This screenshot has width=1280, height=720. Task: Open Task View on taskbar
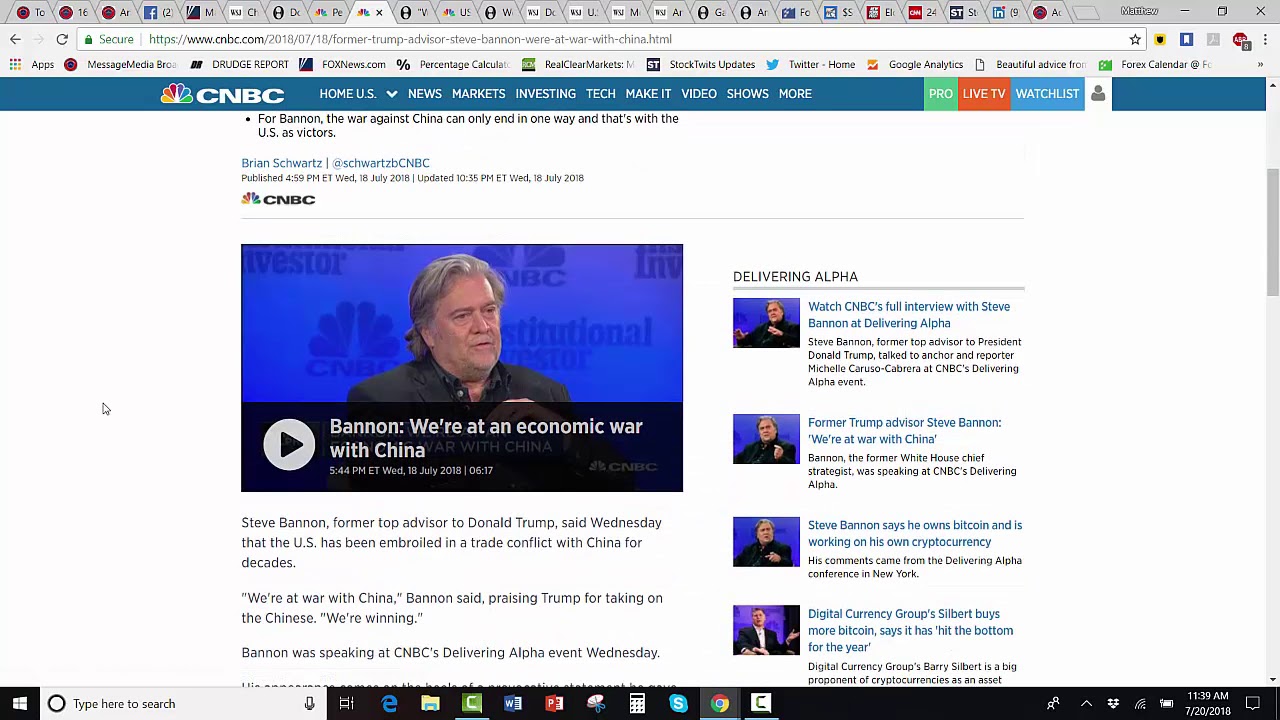[347, 704]
